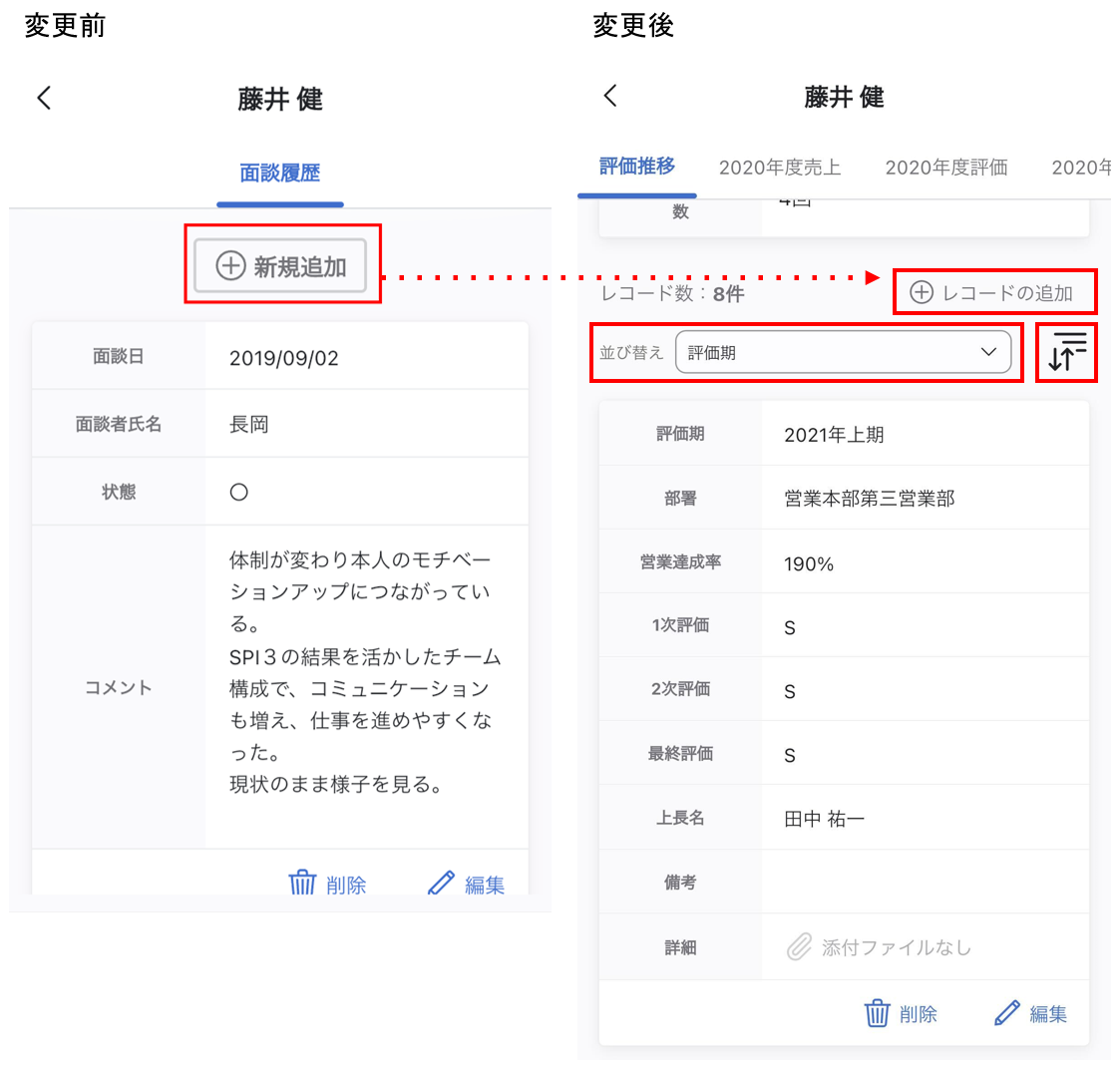Click the back arrow in 変更前 screen
The image size is (1120, 1077).
point(44,98)
